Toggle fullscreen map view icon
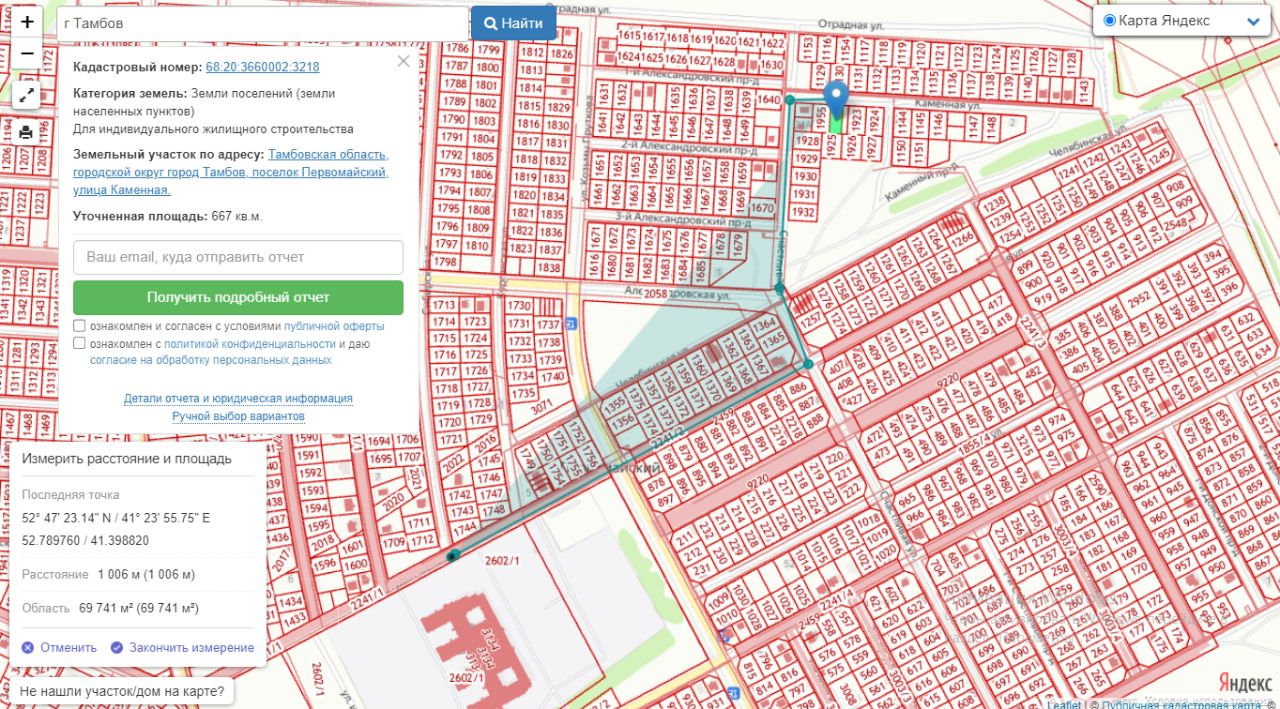 tap(27, 96)
